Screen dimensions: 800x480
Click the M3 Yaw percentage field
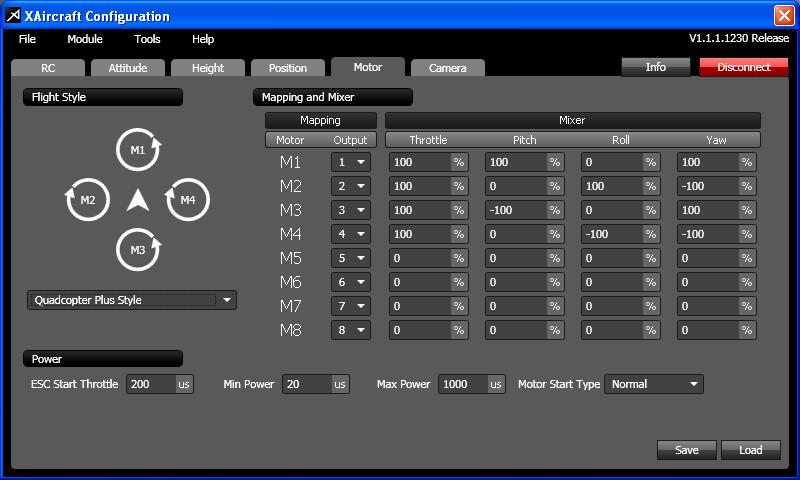(716, 210)
